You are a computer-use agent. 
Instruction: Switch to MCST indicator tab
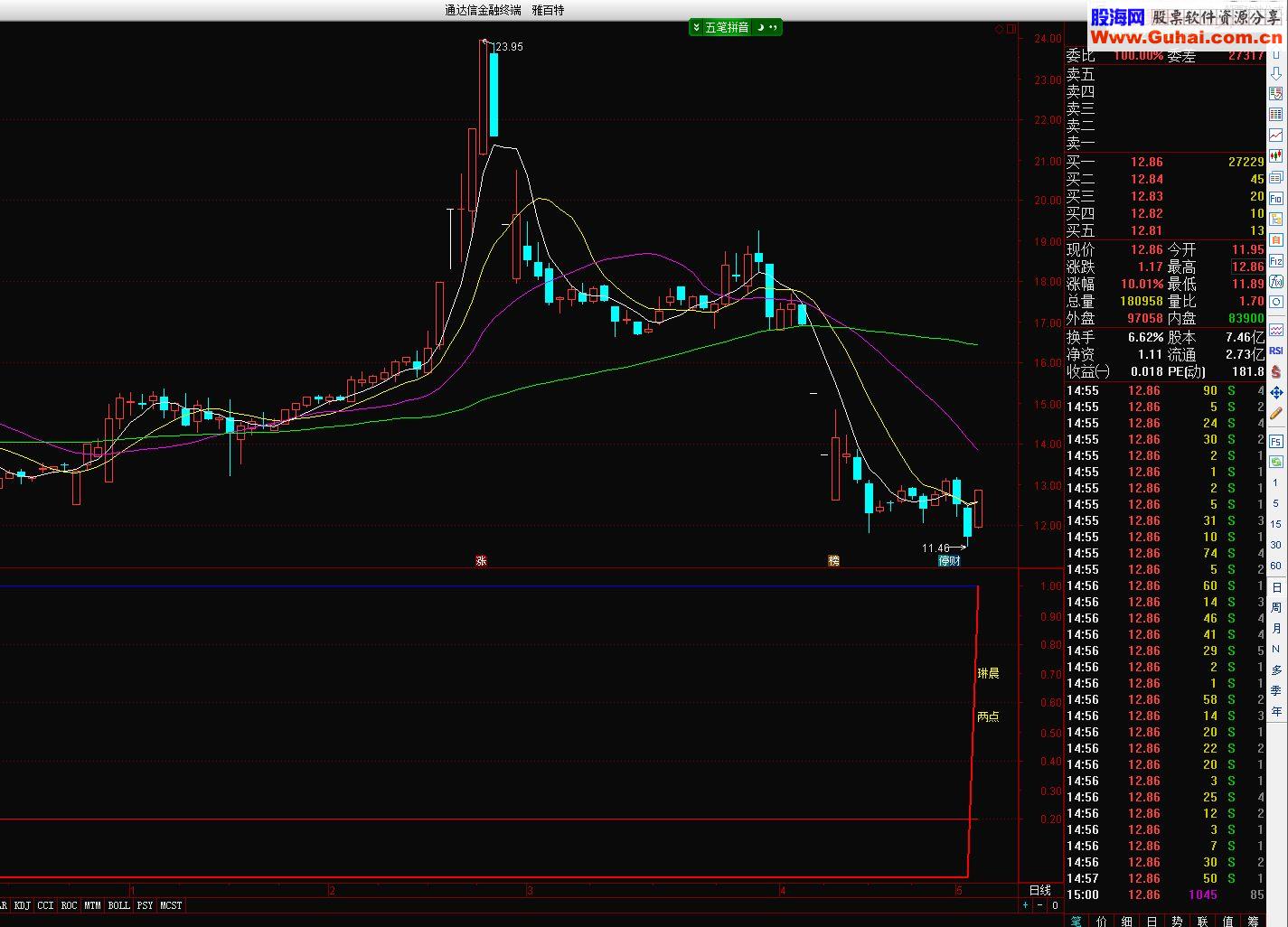[x=171, y=905]
